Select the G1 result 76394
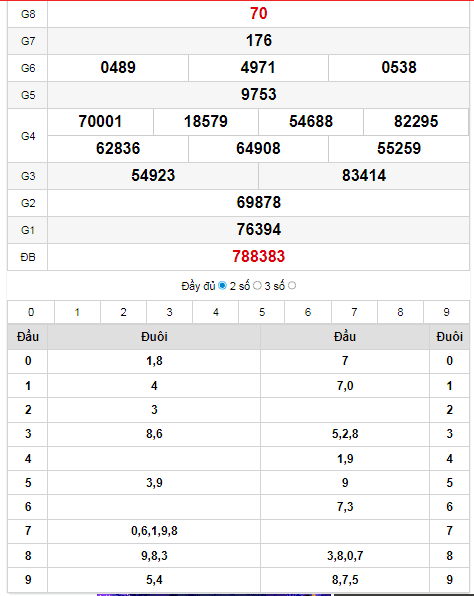474x596 pixels. coord(258,230)
